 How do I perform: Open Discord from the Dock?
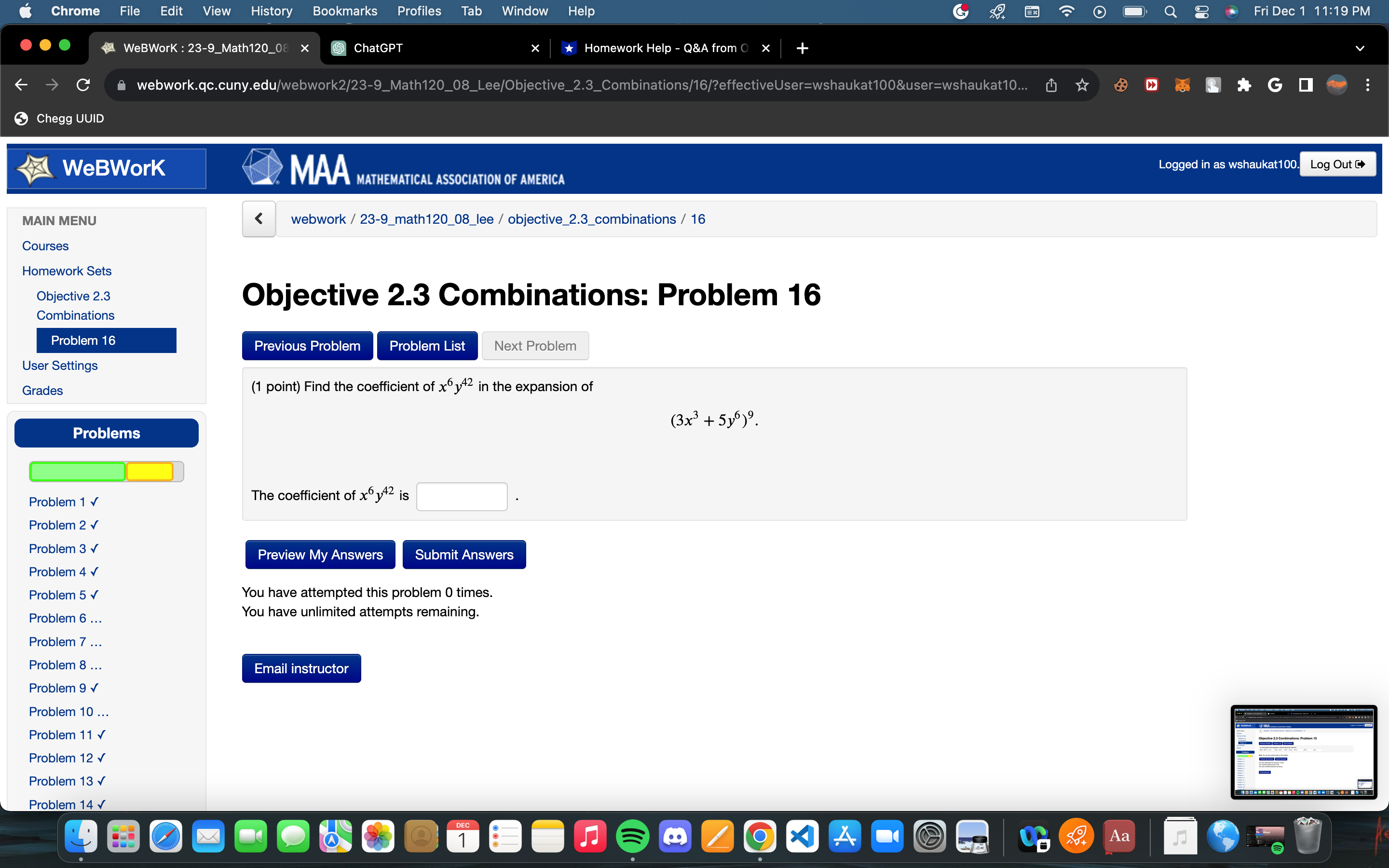click(676, 836)
